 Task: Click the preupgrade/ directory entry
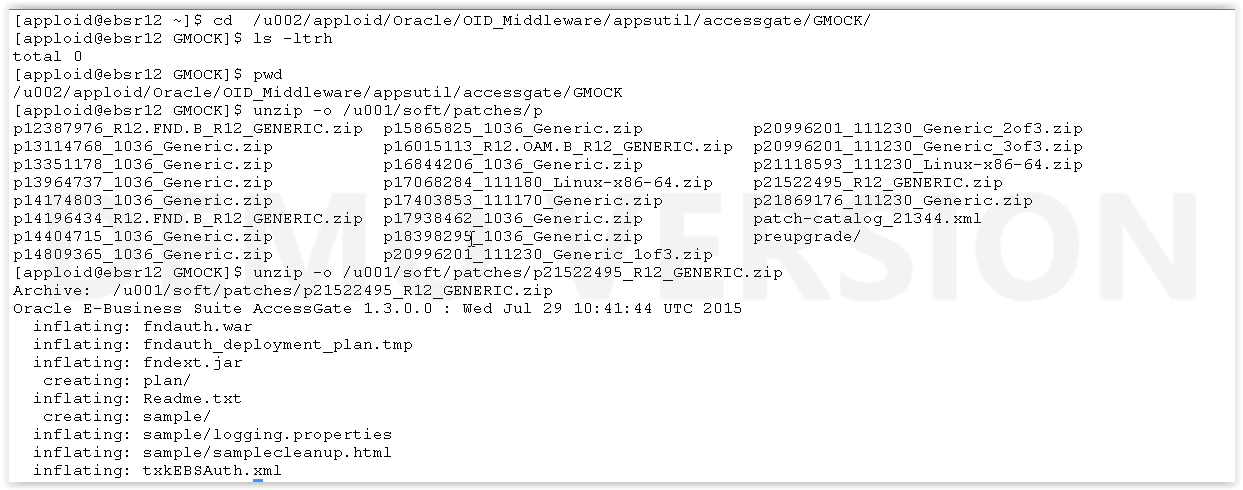coord(807,237)
